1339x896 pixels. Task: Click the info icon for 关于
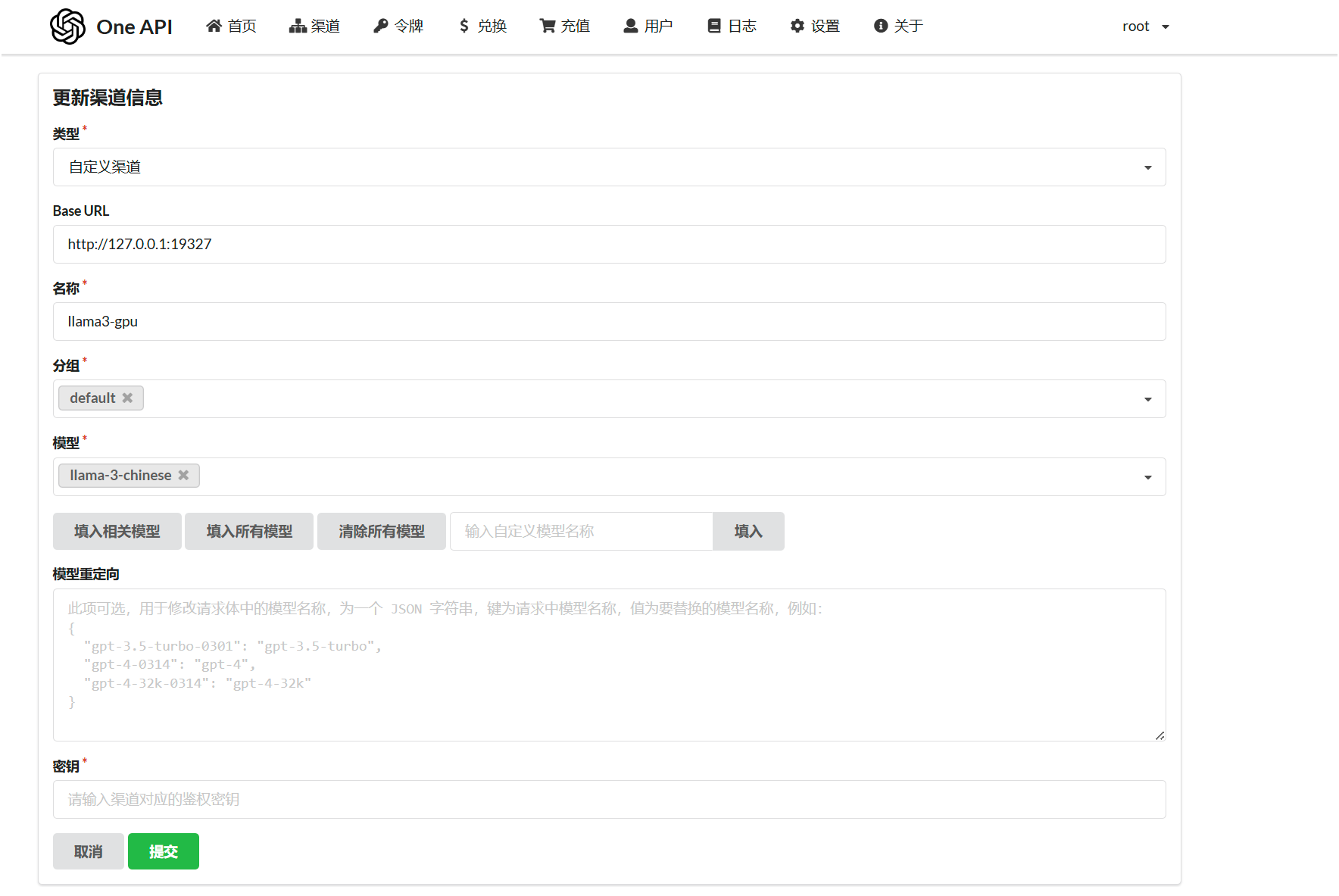pyautogui.click(x=880, y=27)
